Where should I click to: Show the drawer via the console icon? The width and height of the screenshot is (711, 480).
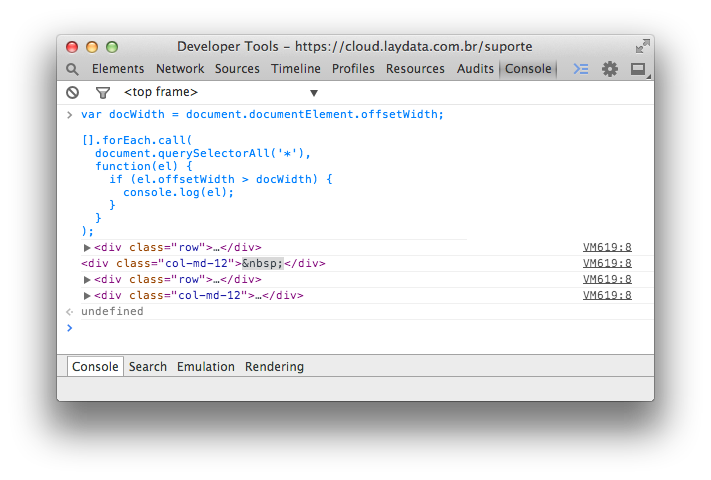[x=581, y=69]
